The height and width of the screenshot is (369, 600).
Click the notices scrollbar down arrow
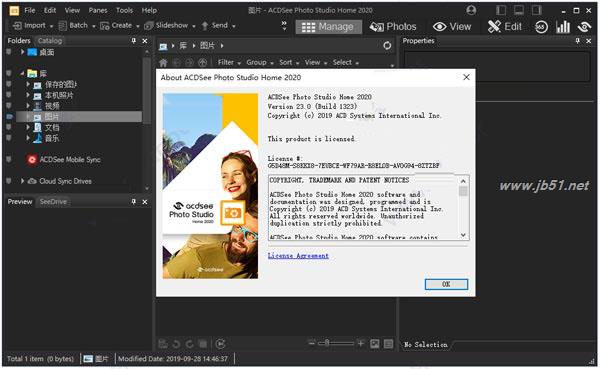[x=463, y=235]
